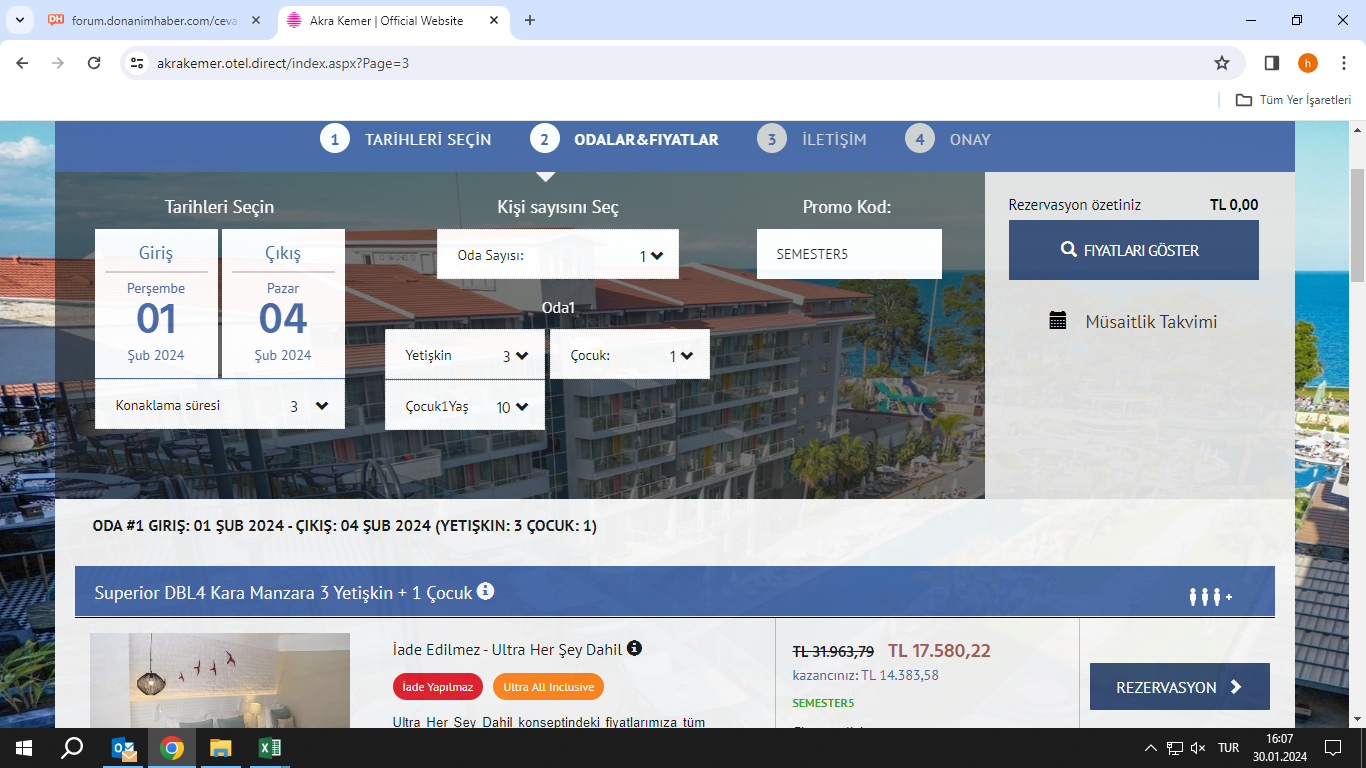Show hidden system tray icons
1366x768 pixels.
point(1150,748)
